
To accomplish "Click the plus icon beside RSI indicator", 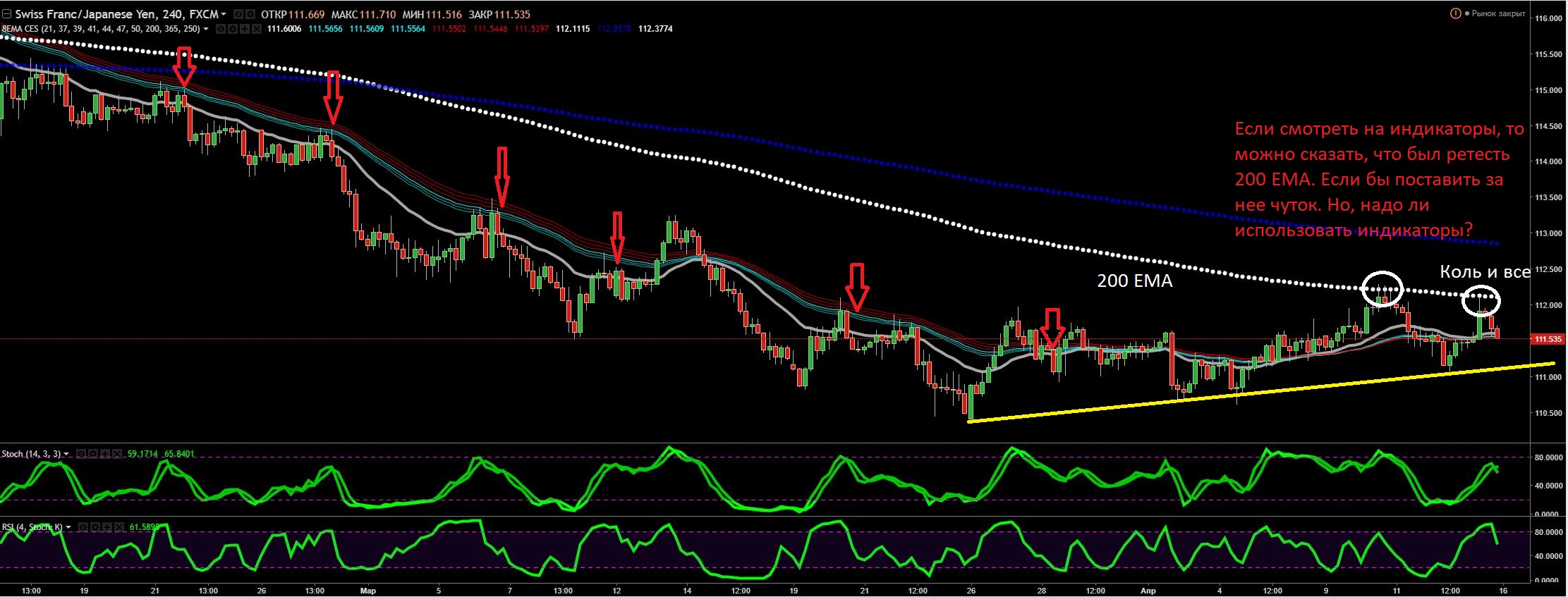I will point(107,527).
